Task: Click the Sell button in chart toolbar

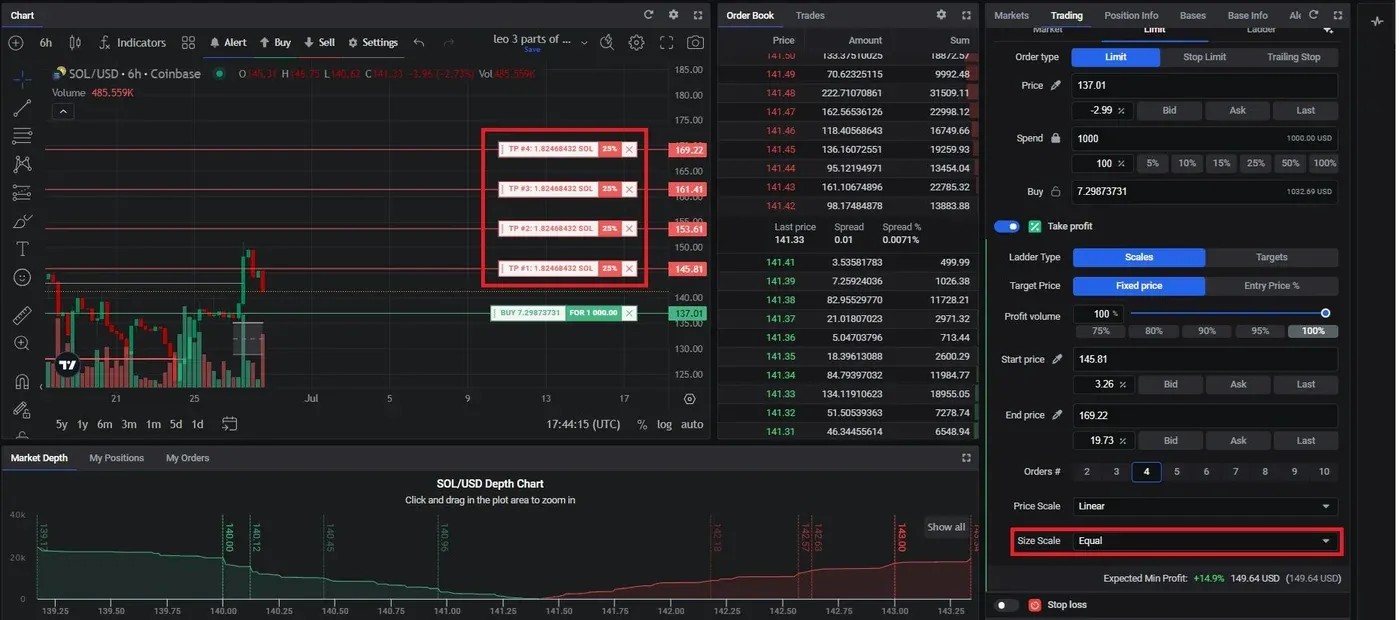Action: click(x=319, y=43)
